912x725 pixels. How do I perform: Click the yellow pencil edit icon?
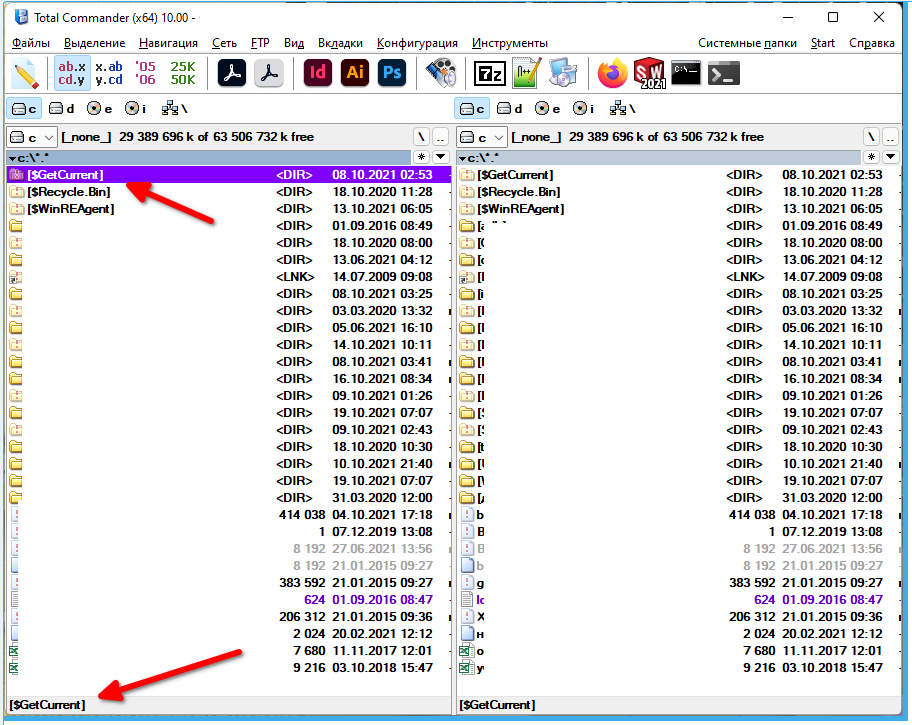(x=25, y=73)
